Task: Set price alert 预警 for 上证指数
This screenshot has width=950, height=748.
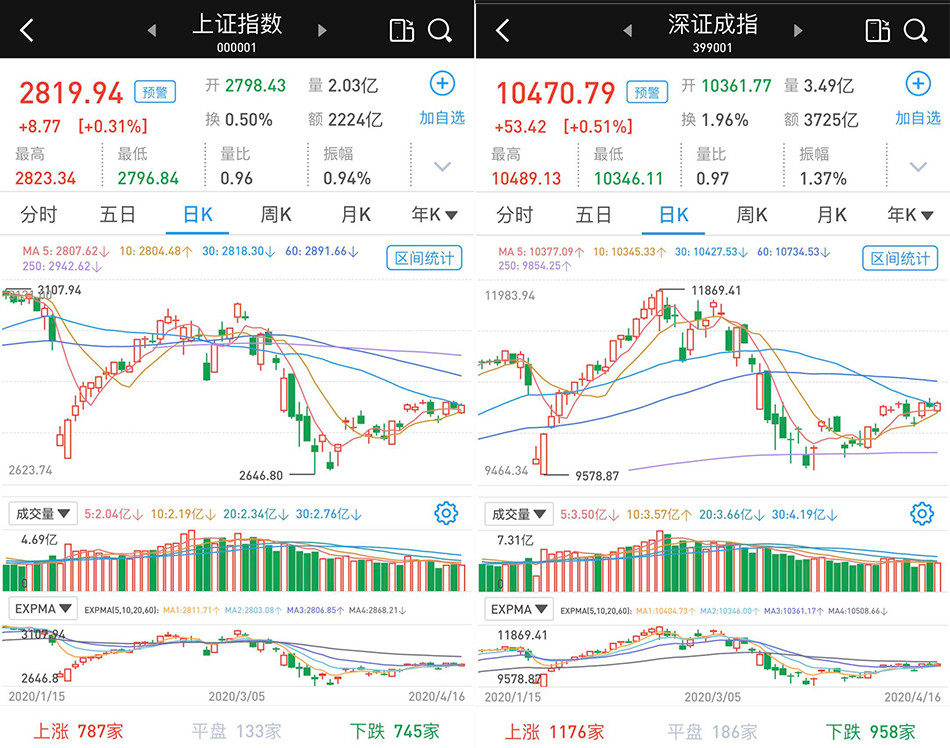Action: click(x=155, y=92)
